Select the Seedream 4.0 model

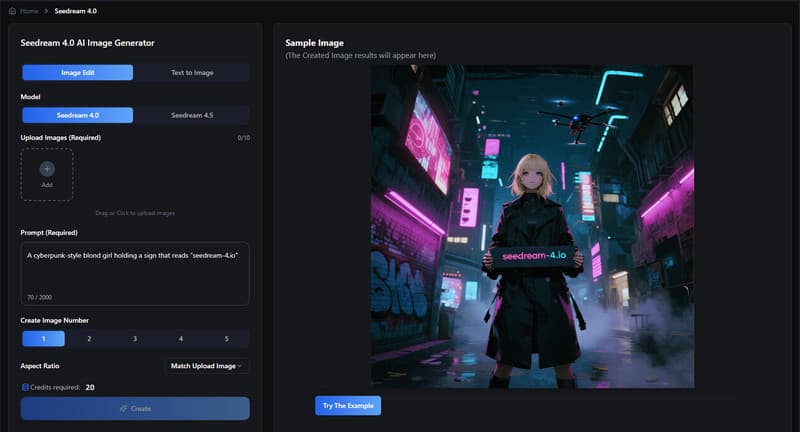[78, 115]
